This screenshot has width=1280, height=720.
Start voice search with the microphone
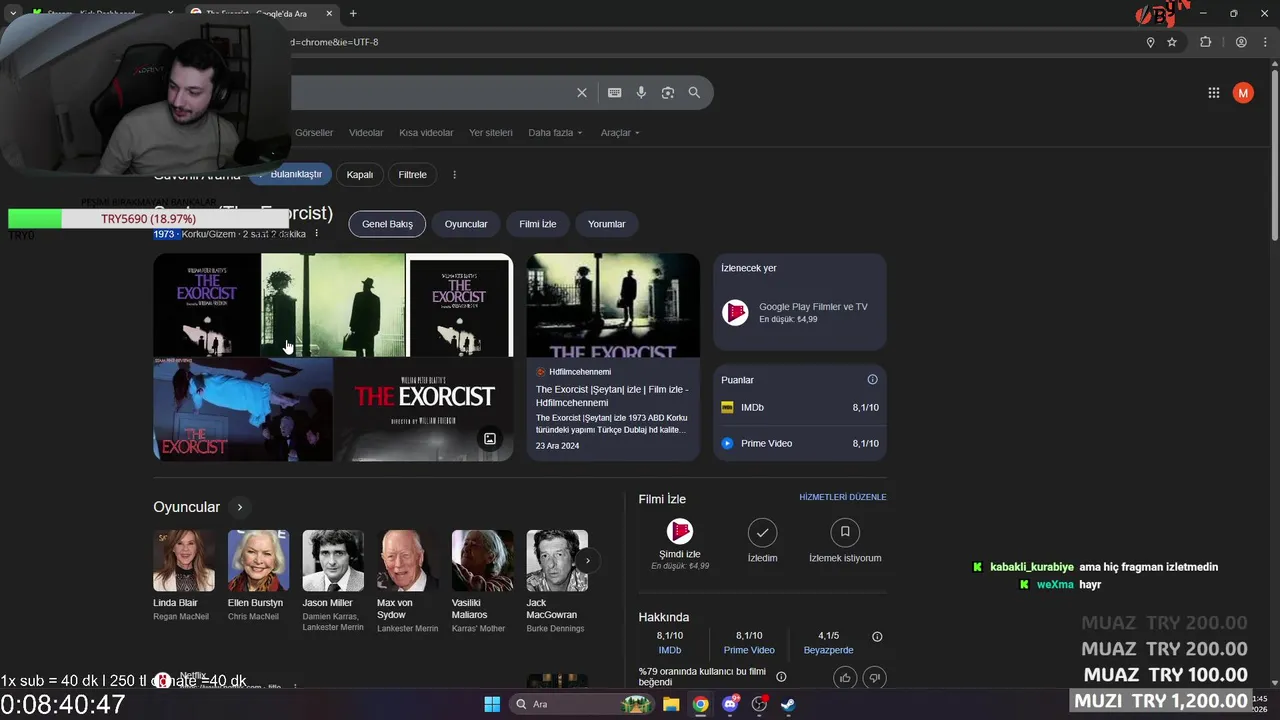click(x=641, y=93)
